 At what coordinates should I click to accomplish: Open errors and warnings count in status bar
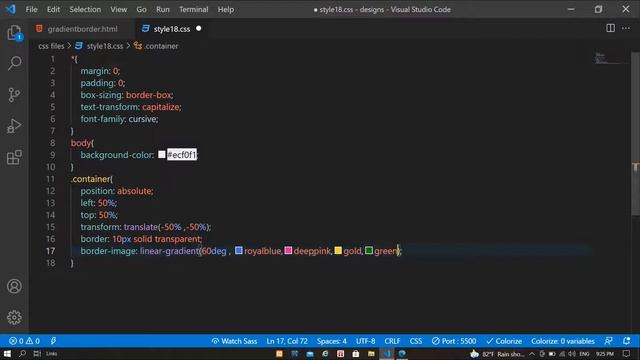tap(24, 341)
